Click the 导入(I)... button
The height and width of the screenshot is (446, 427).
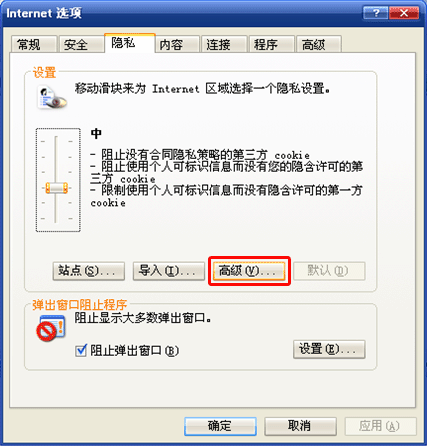point(169,271)
